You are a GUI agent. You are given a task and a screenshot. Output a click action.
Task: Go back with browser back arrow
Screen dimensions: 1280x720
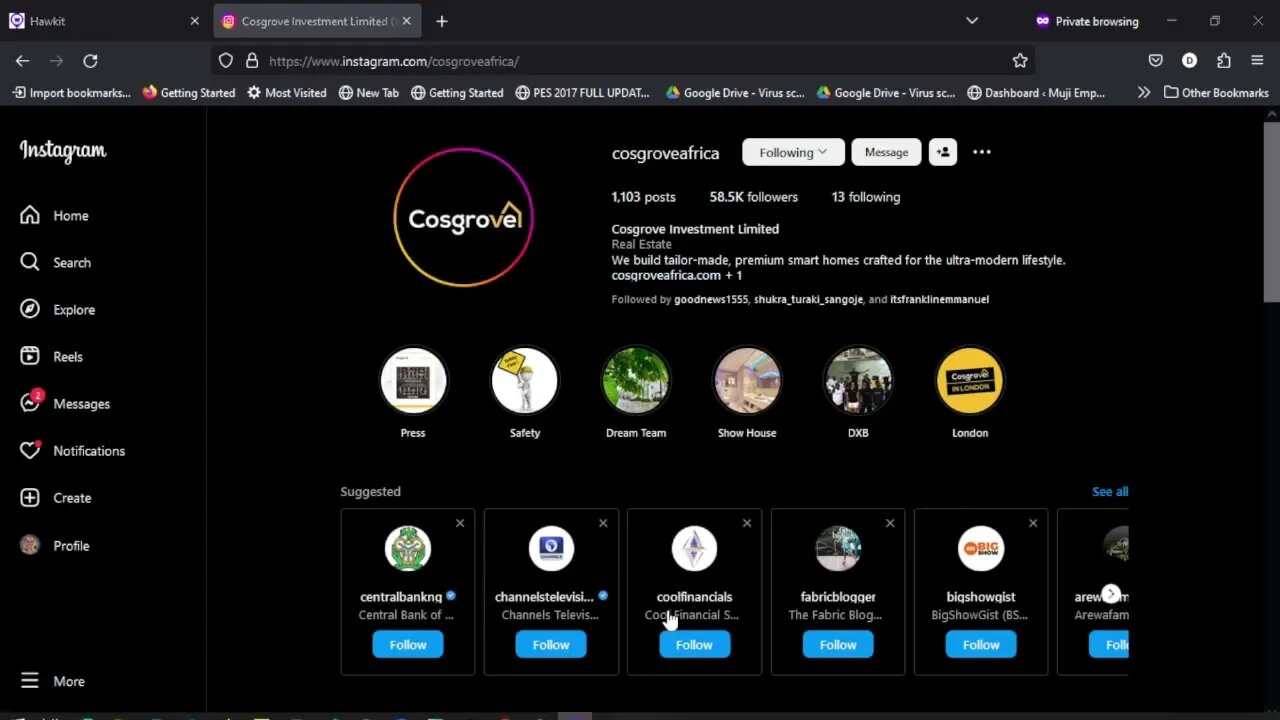22,61
